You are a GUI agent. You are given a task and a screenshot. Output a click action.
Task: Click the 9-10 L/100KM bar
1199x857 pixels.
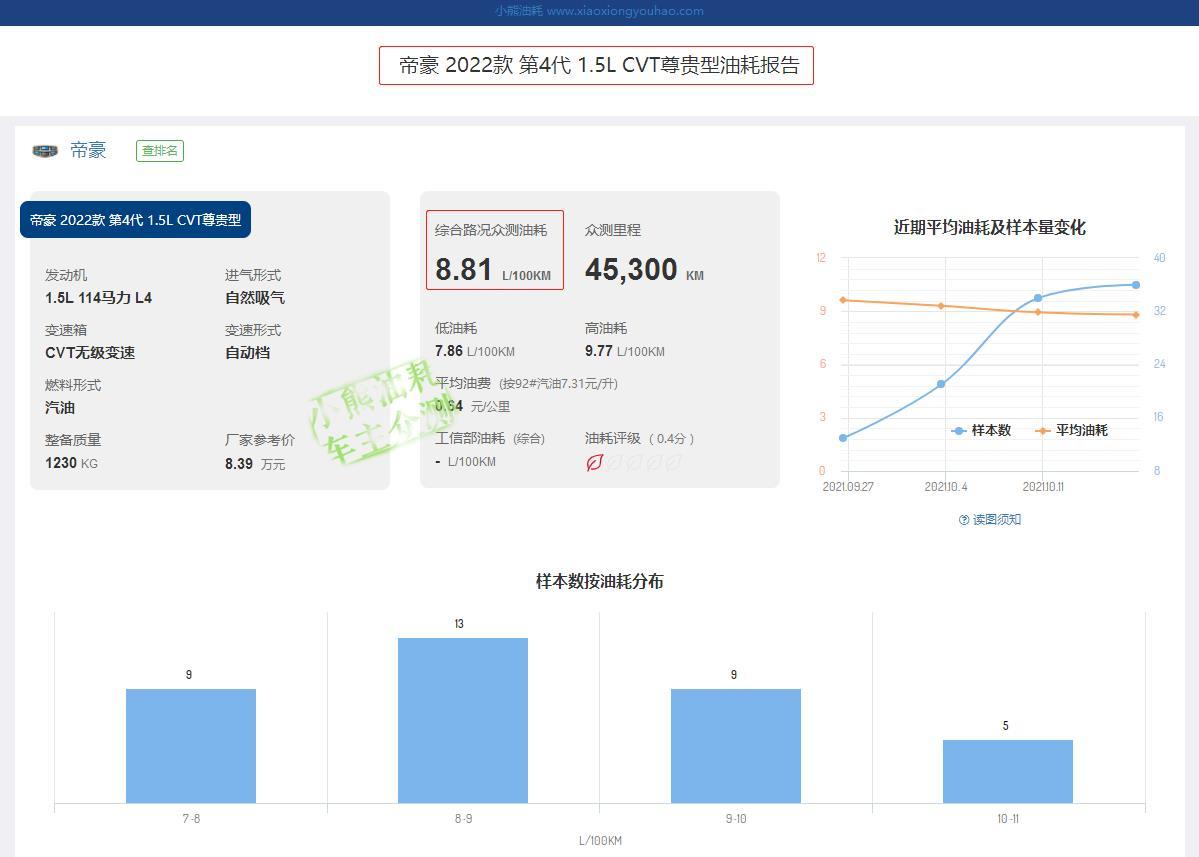(736, 746)
